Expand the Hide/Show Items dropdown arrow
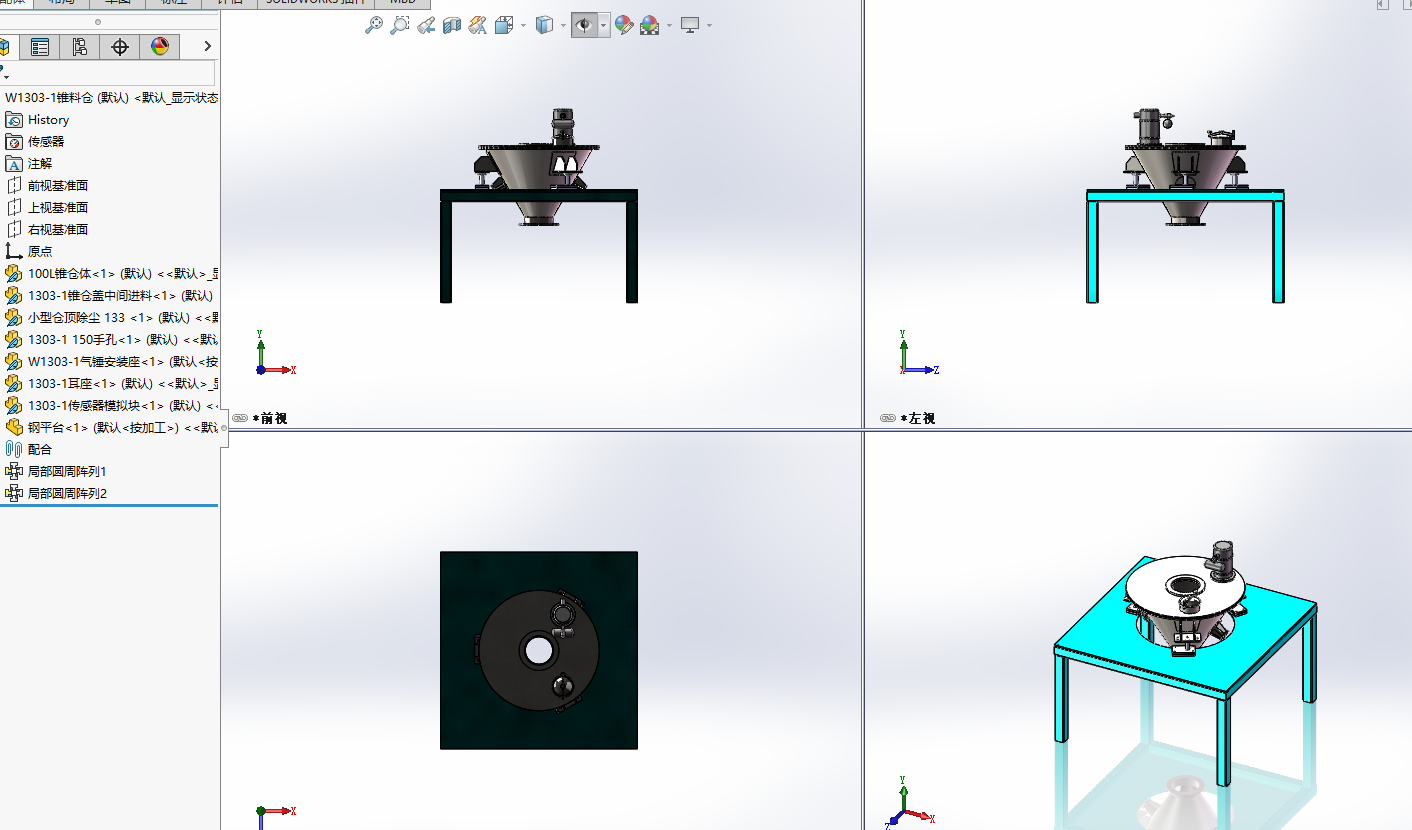The image size is (1412, 830). click(603, 26)
